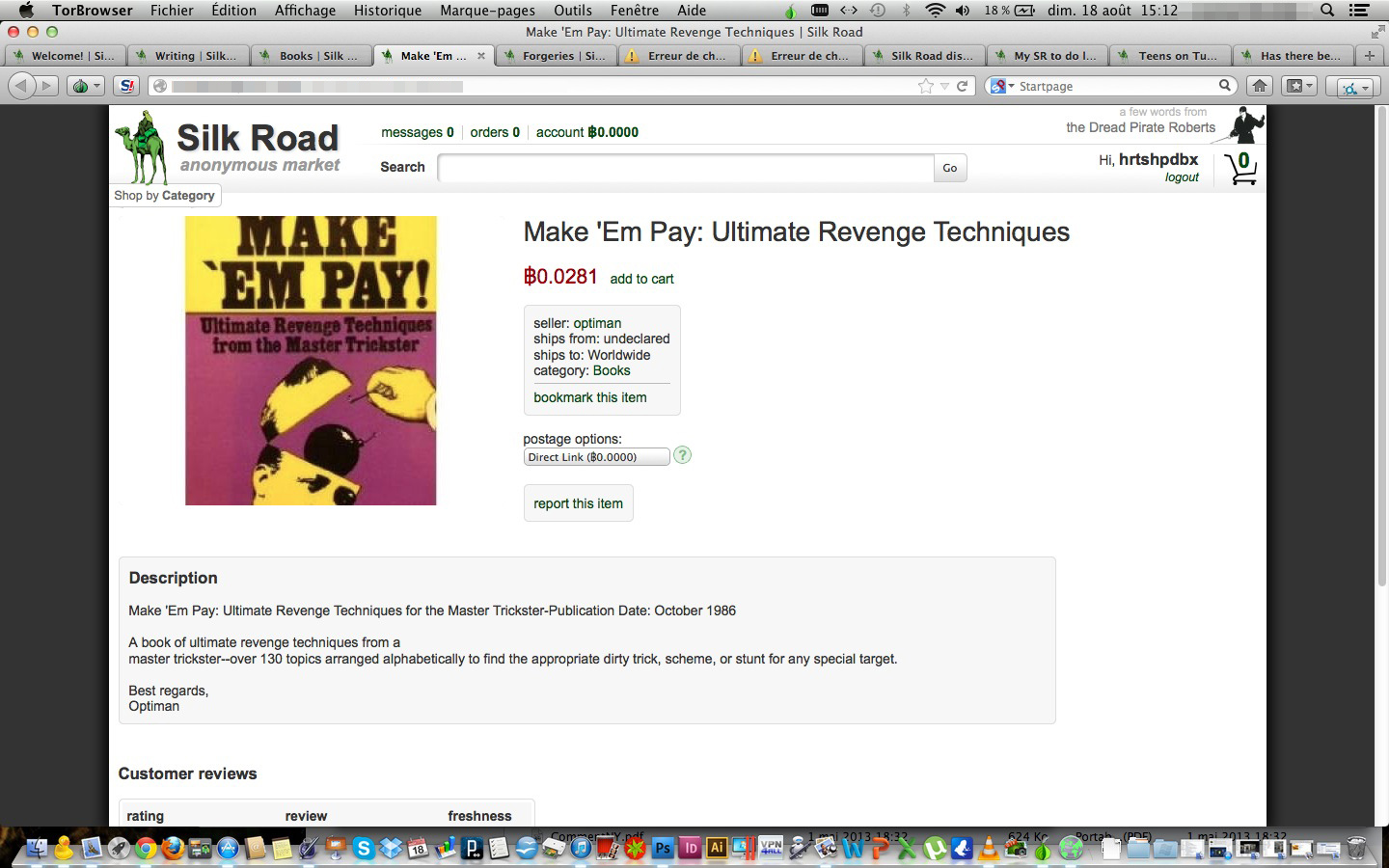Open the Wi-Fi status menu
Image resolution: width=1389 pixels, height=868 pixels.
tap(935, 11)
